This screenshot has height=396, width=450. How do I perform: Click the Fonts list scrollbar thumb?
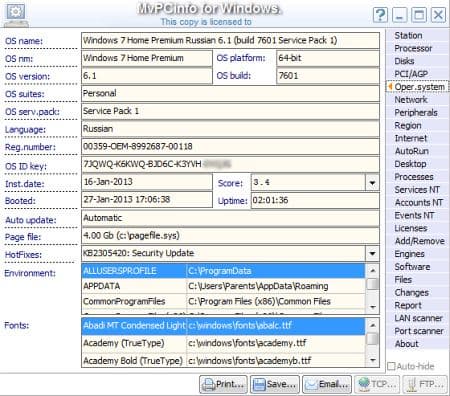pos(373,339)
